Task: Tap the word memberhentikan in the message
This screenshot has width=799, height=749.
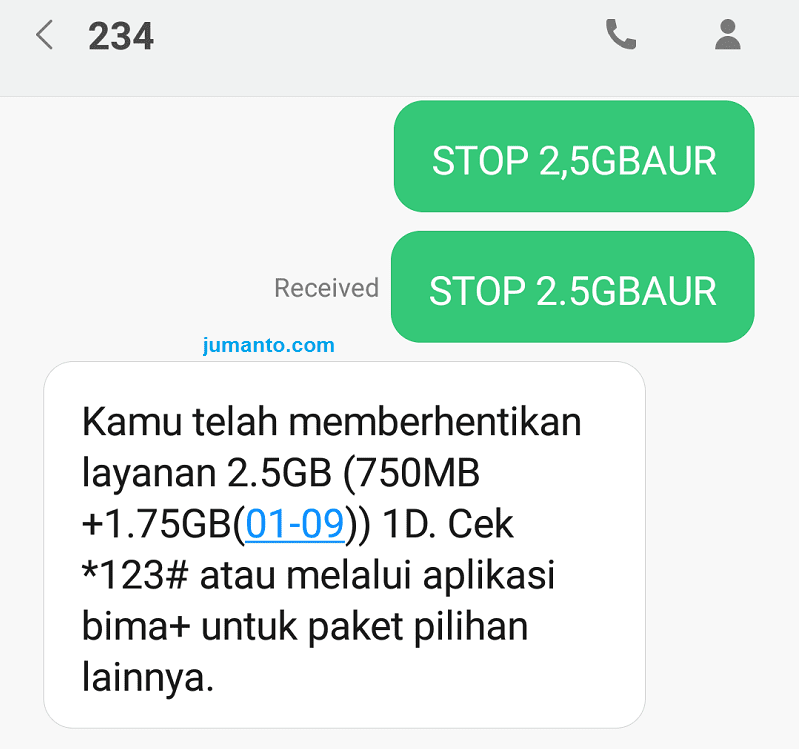Action: (x=435, y=422)
